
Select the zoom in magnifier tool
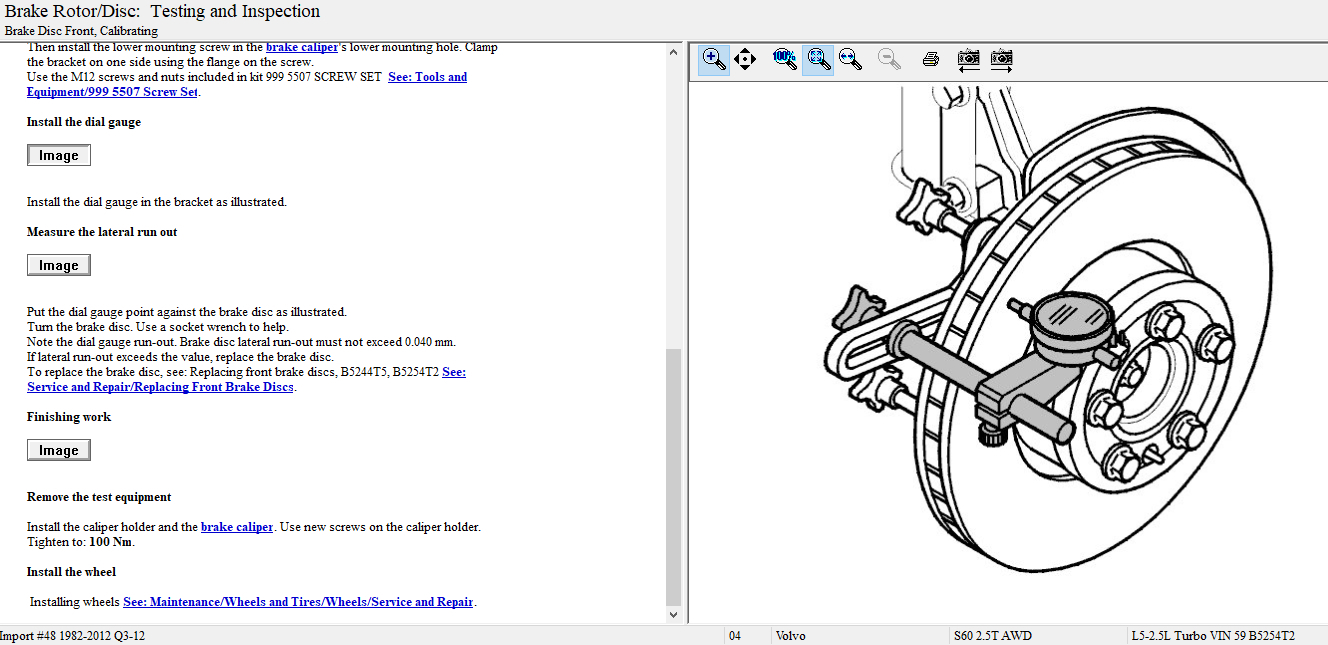click(x=713, y=59)
